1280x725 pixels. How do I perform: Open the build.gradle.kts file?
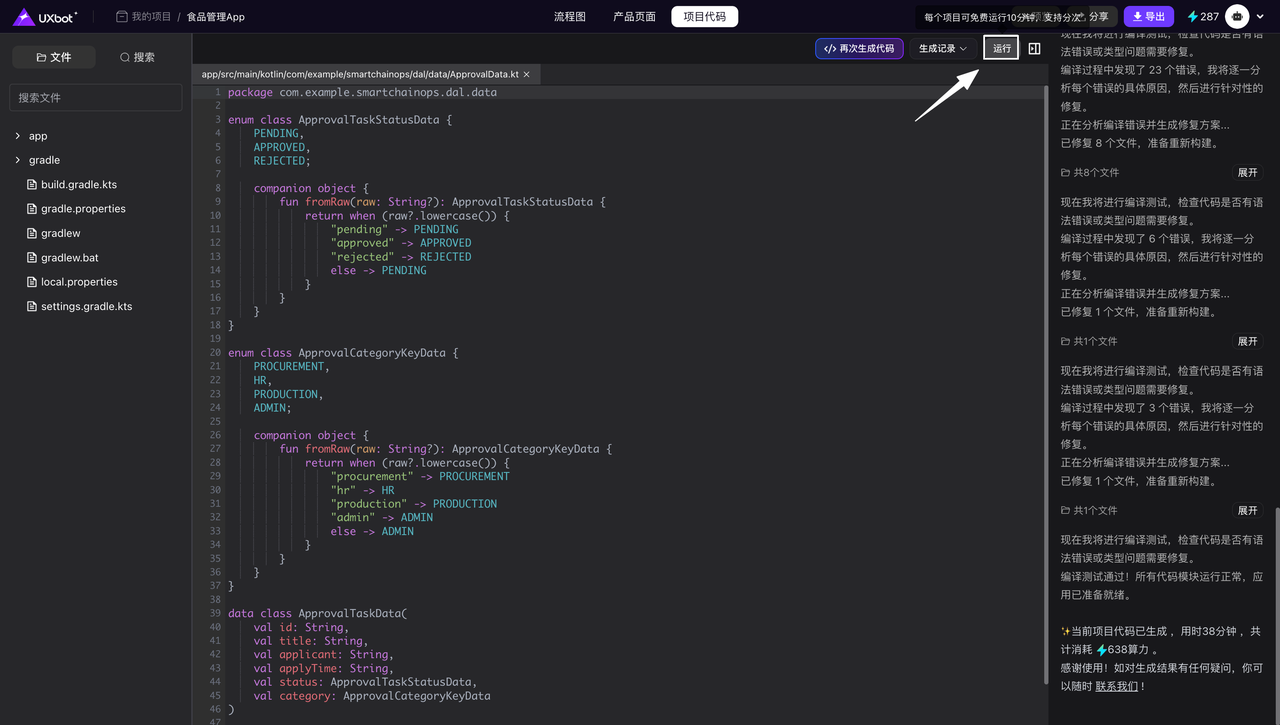(x=79, y=185)
